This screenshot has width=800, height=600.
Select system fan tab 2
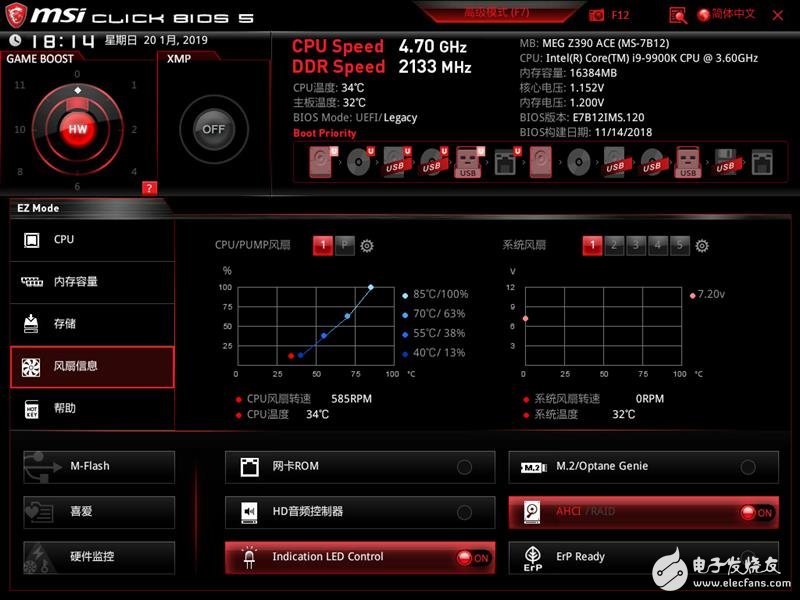pyautogui.click(x=614, y=245)
